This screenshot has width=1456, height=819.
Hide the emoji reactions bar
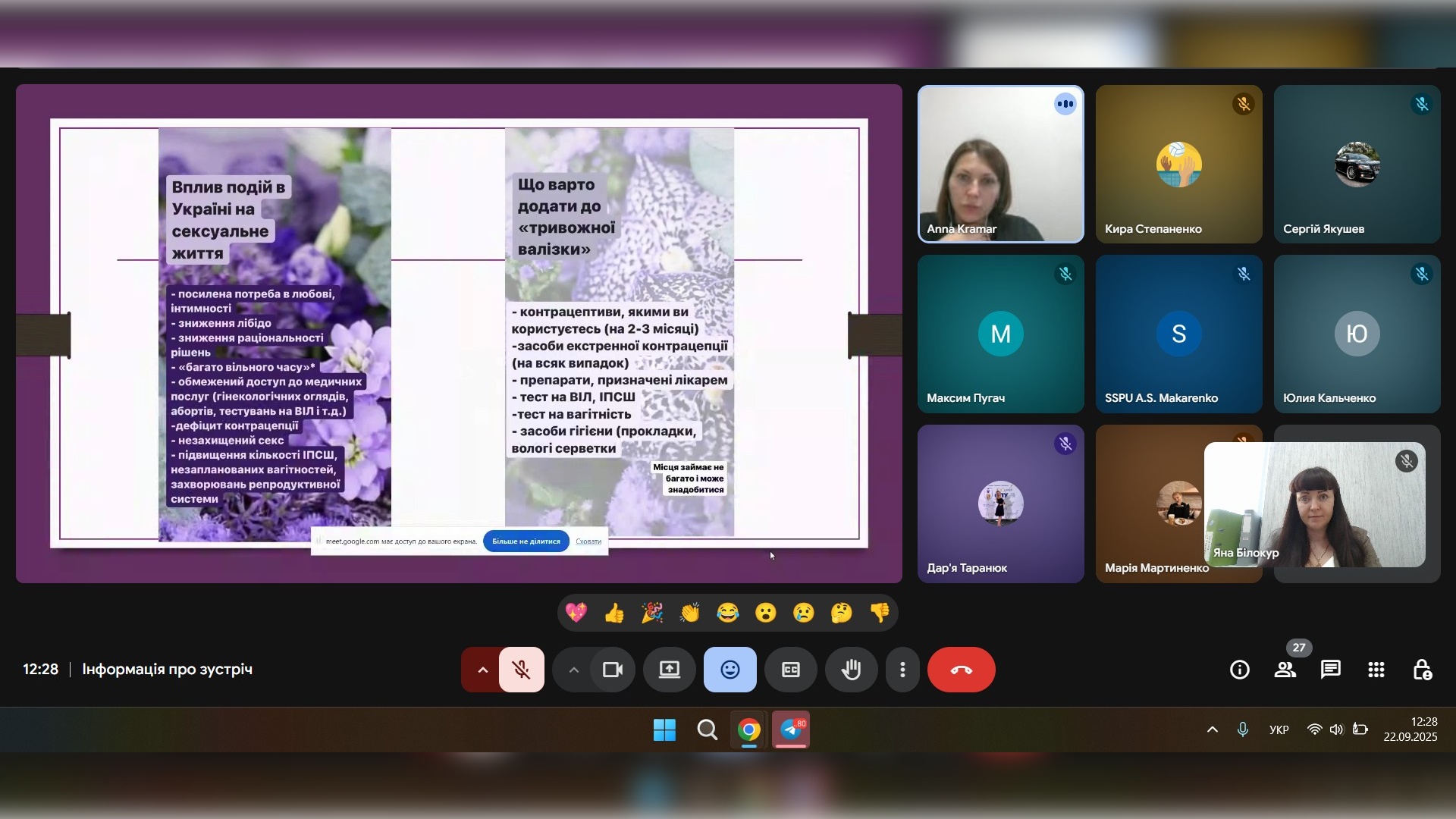tap(730, 670)
